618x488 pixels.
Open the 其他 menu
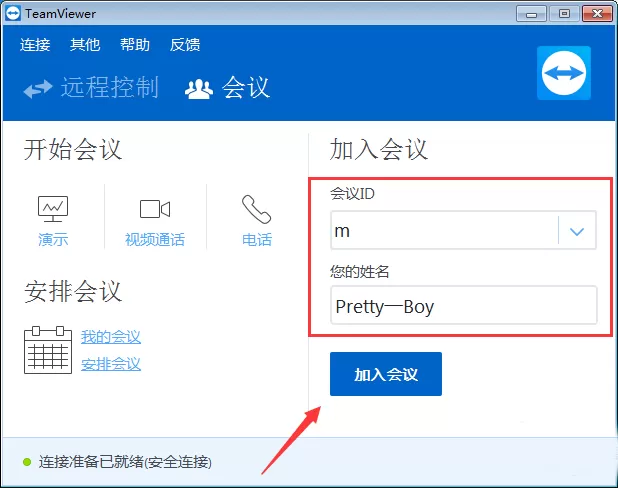click(85, 45)
